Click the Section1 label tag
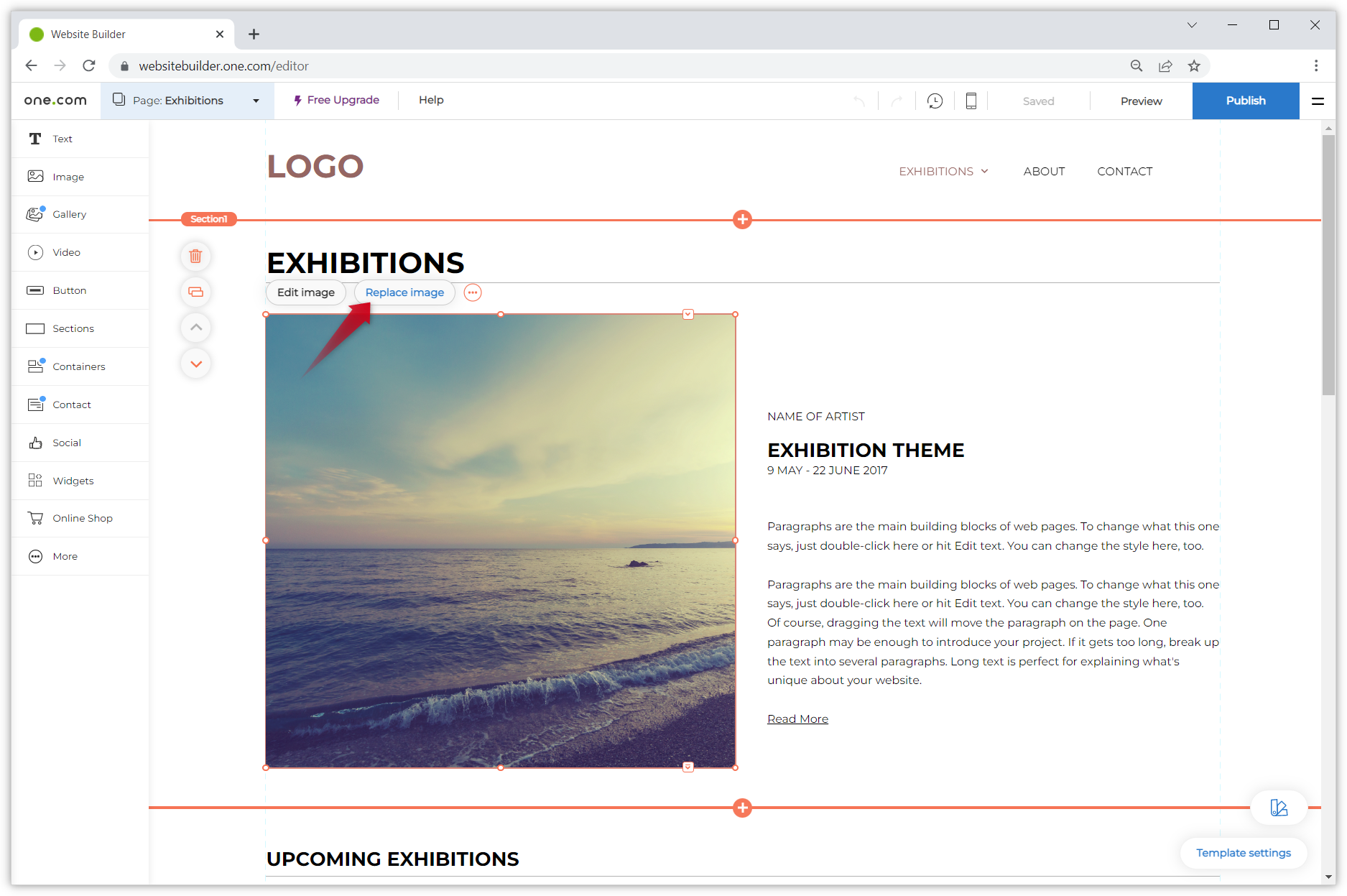The height and width of the screenshot is (896, 1347). [x=208, y=219]
